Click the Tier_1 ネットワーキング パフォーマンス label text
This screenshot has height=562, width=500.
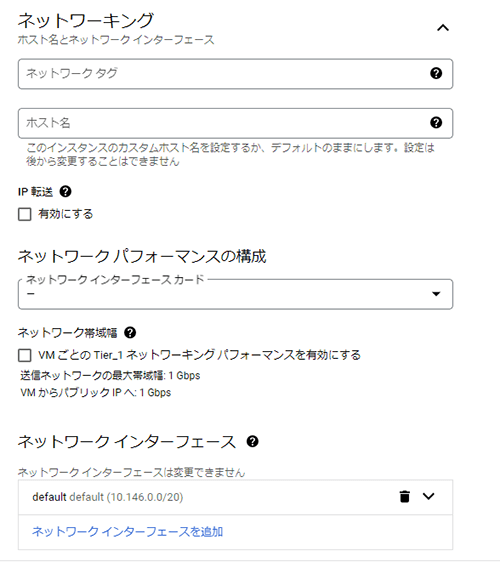tap(199, 355)
